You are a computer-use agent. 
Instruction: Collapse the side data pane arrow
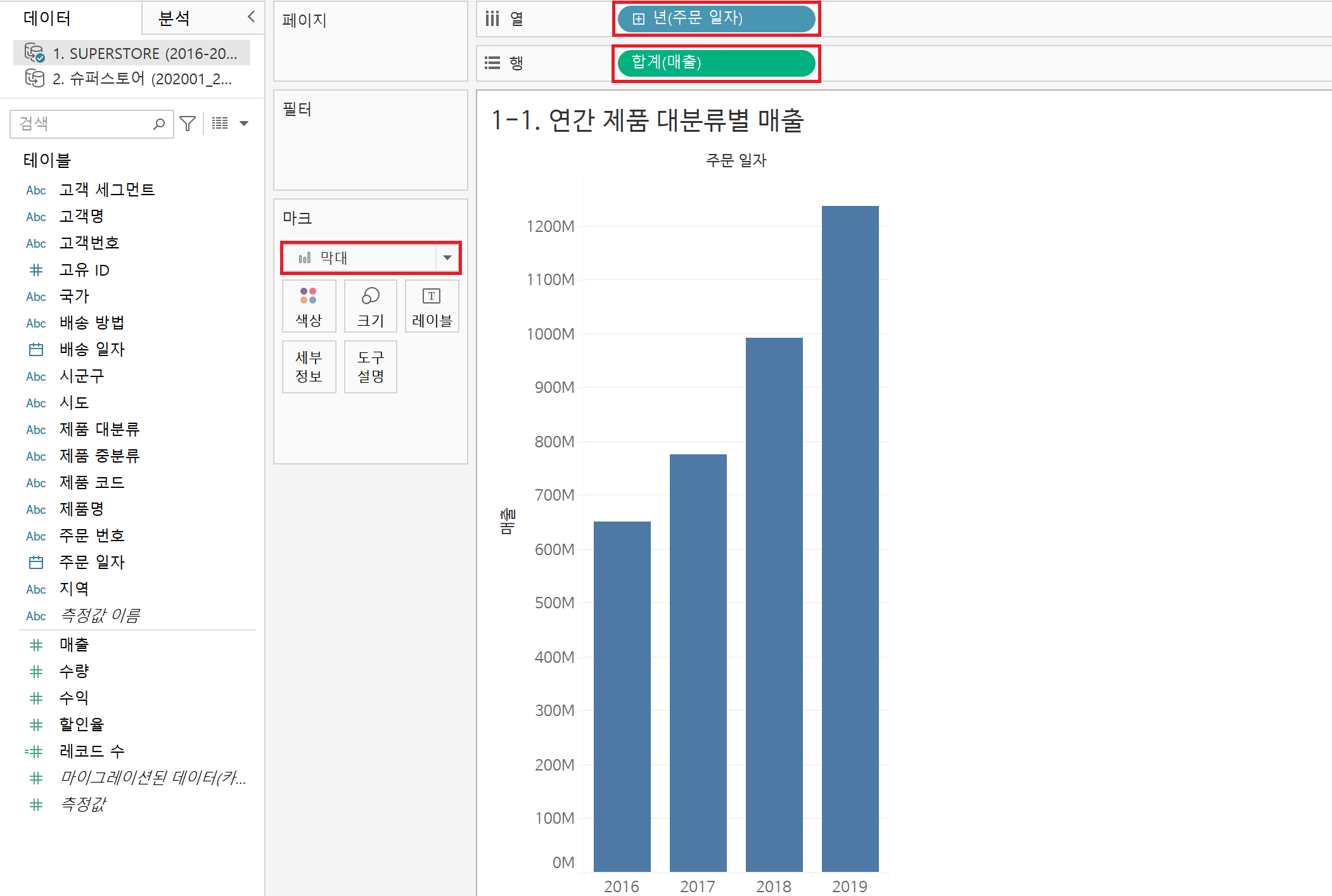[251, 17]
